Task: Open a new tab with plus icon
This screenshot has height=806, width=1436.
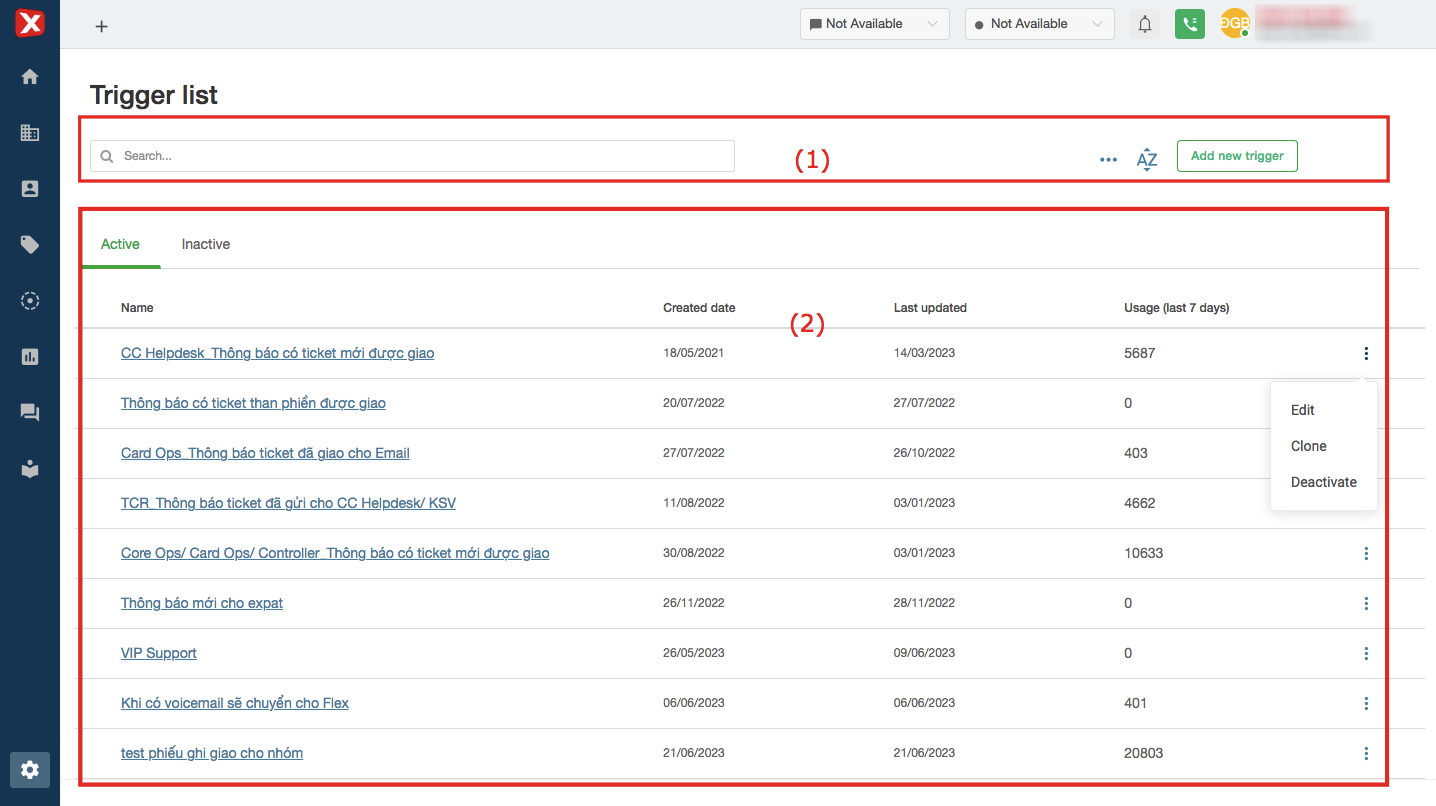Action: 101,26
